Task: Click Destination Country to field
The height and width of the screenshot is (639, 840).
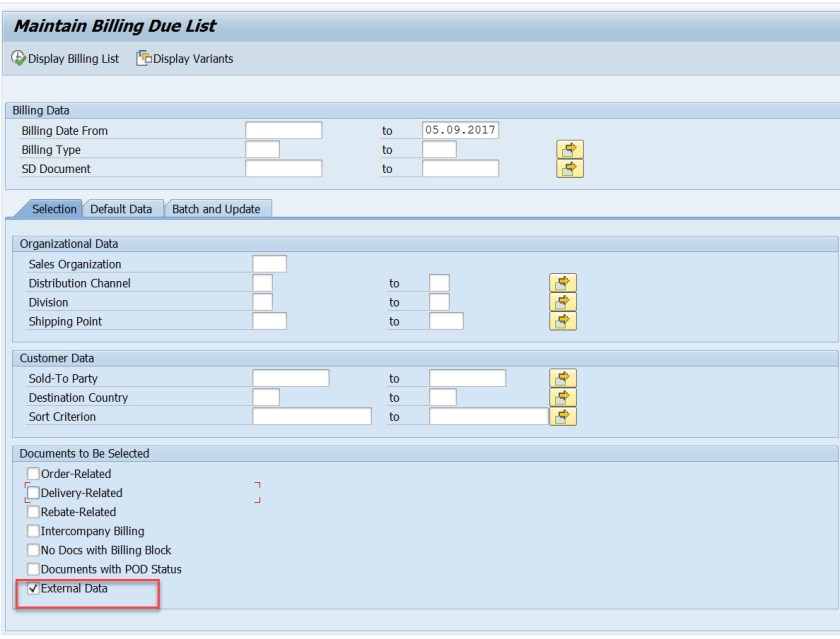Action: coord(442,397)
